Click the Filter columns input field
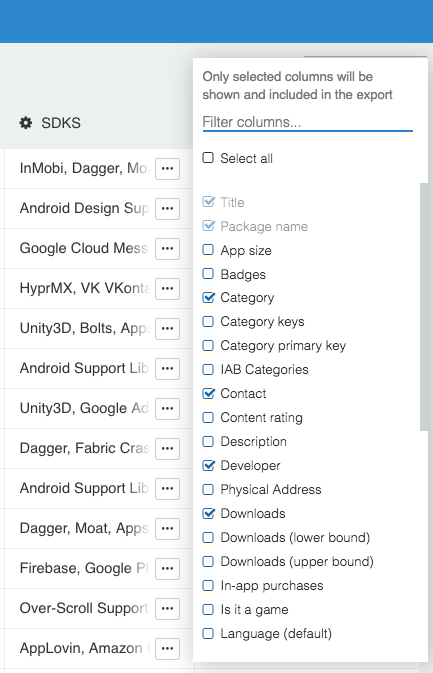Viewport: 433px width, 673px height. click(x=308, y=122)
